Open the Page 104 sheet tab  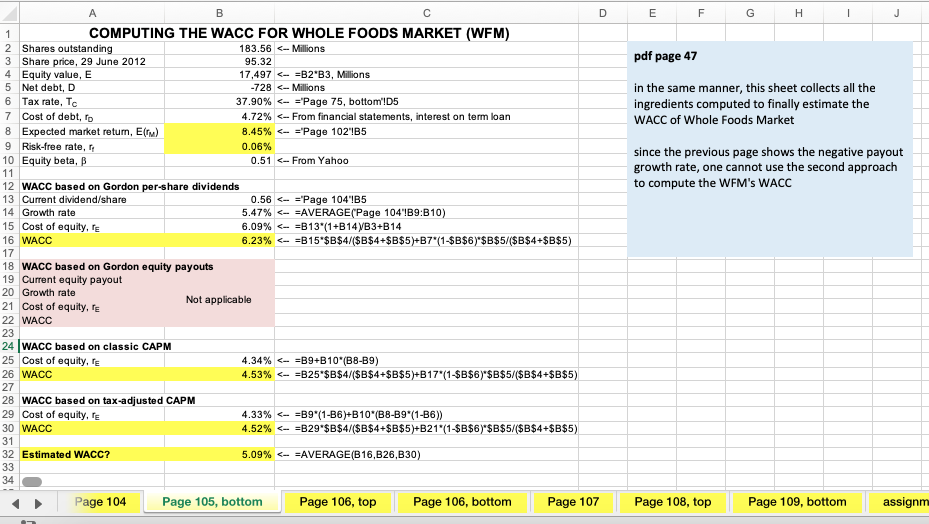tap(100, 502)
